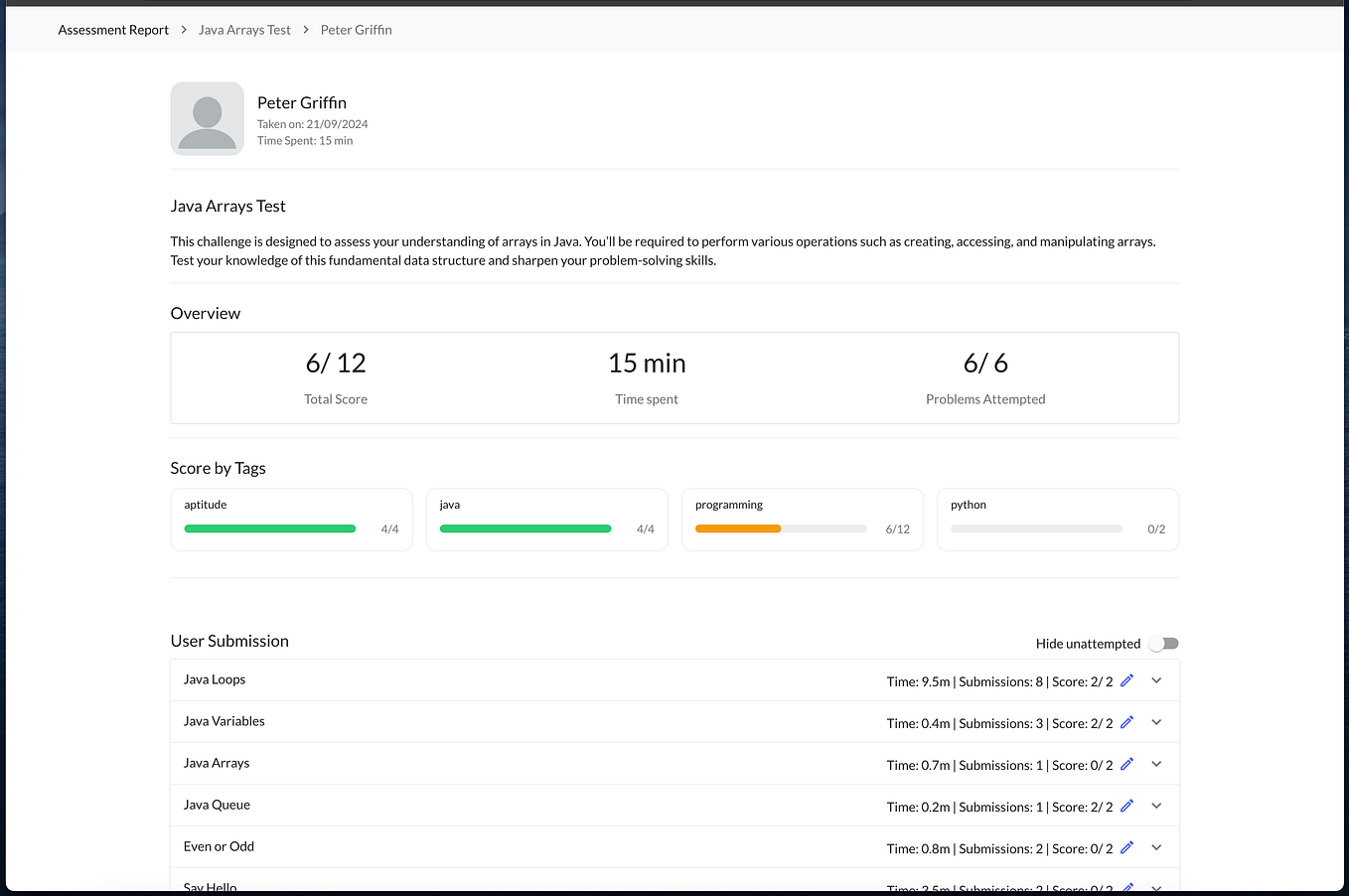Select the aptitude score tag card
The width and height of the screenshot is (1349, 896).
coord(291,520)
